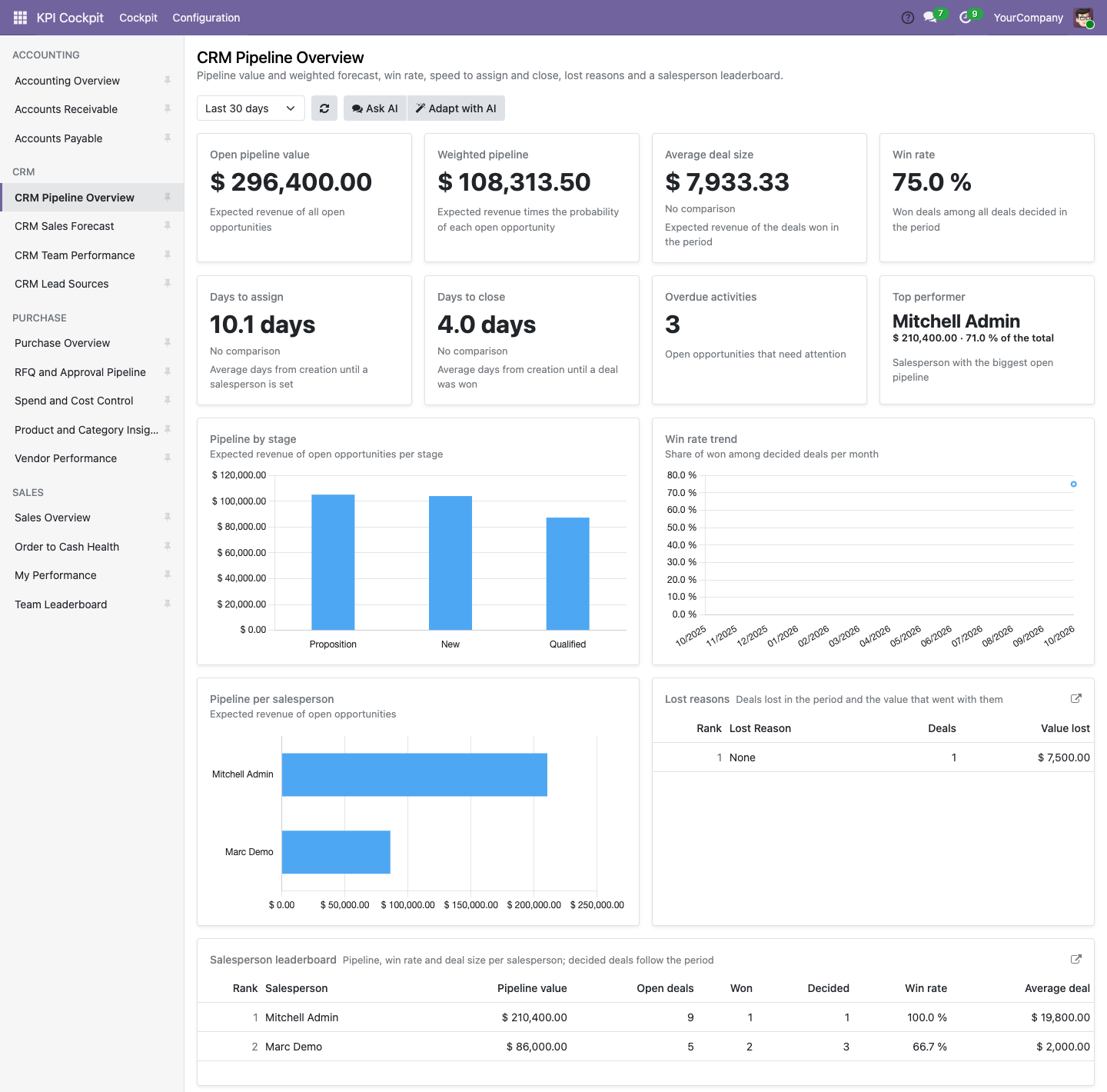Open the Configuration menu
1107x1092 pixels.
(206, 18)
